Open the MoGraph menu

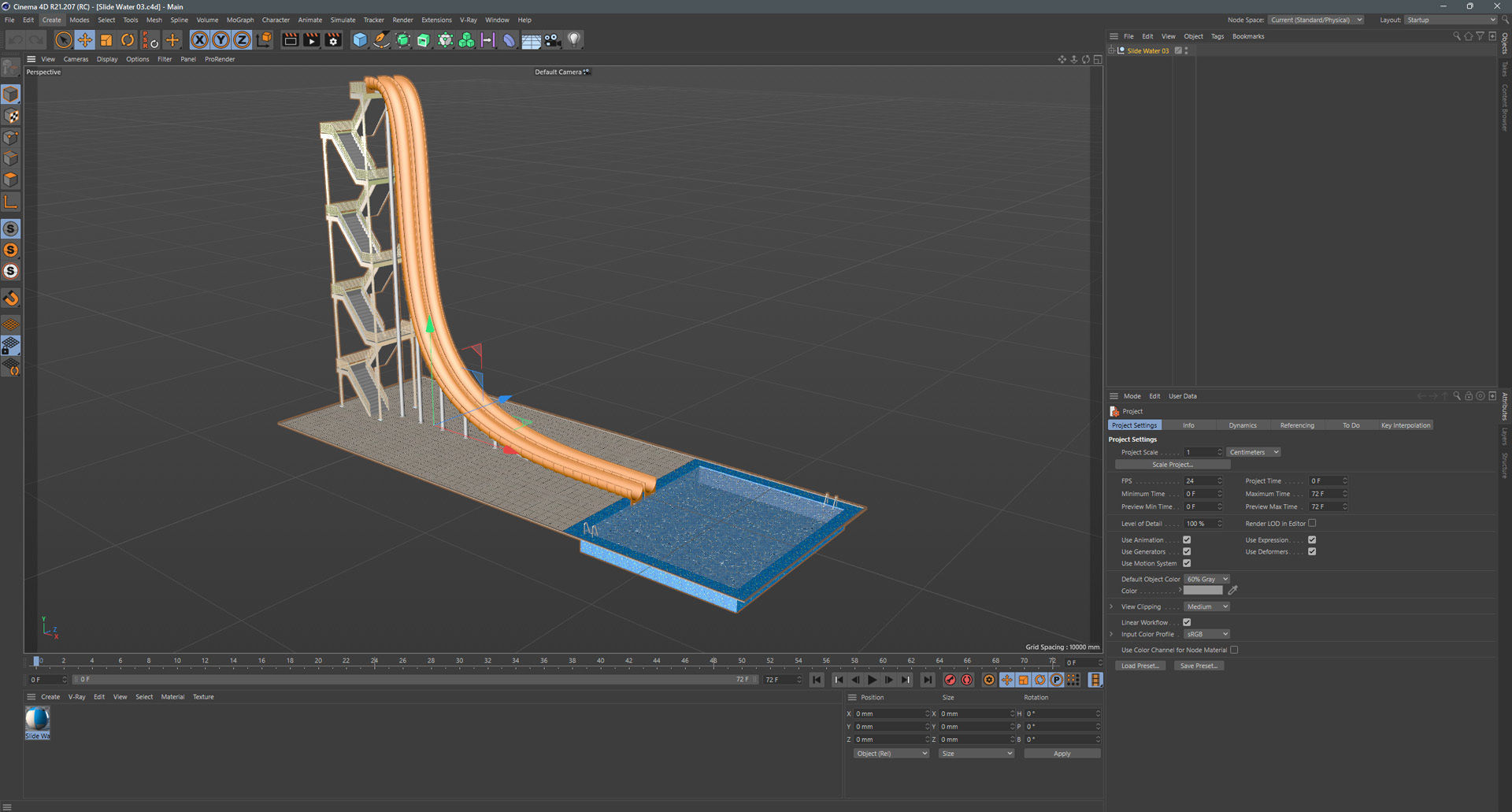coord(240,20)
